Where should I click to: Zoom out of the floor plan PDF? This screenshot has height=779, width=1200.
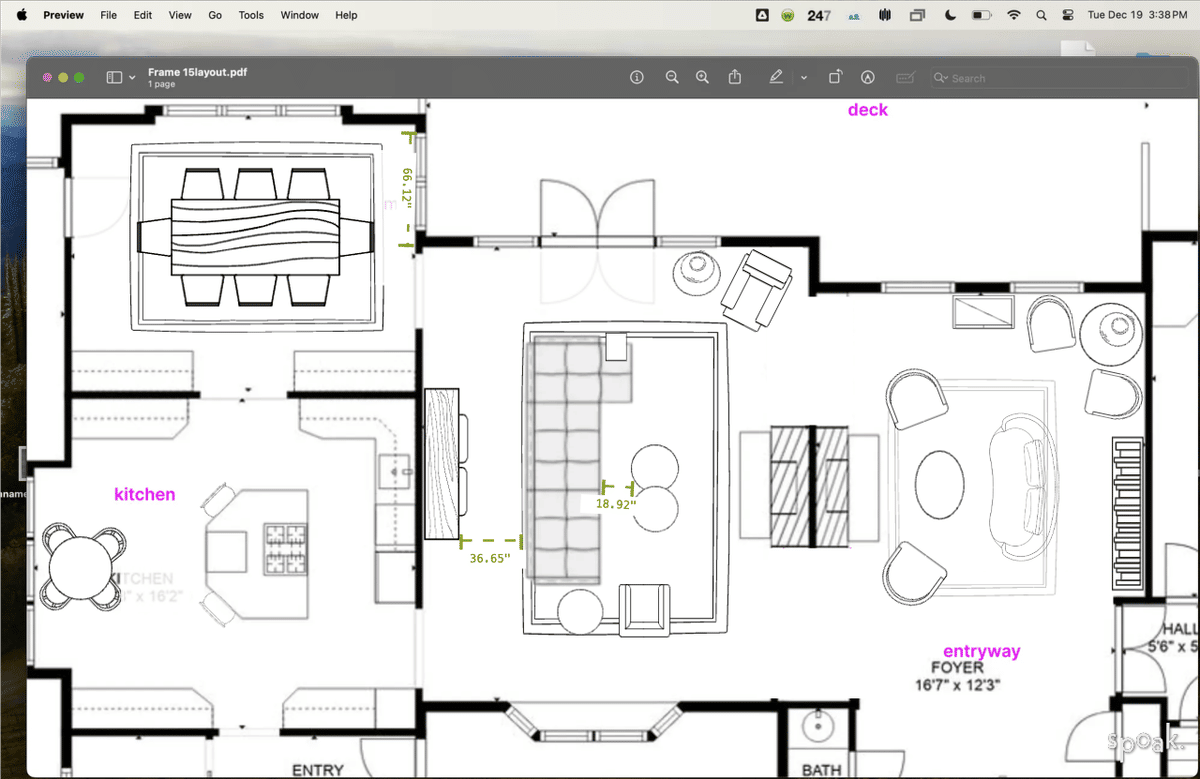click(x=672, y=77)
